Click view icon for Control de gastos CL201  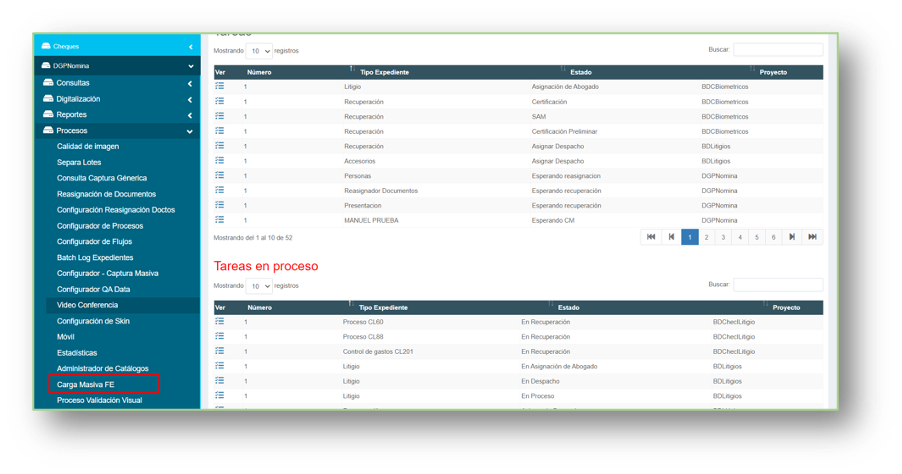pos(220,351)
